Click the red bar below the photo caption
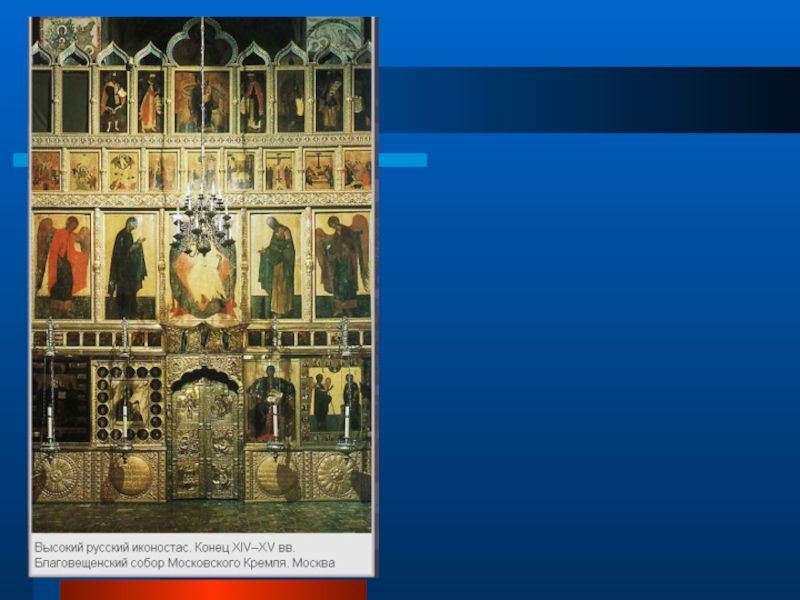This screenshot has height=600, width=800. [213, 590]
